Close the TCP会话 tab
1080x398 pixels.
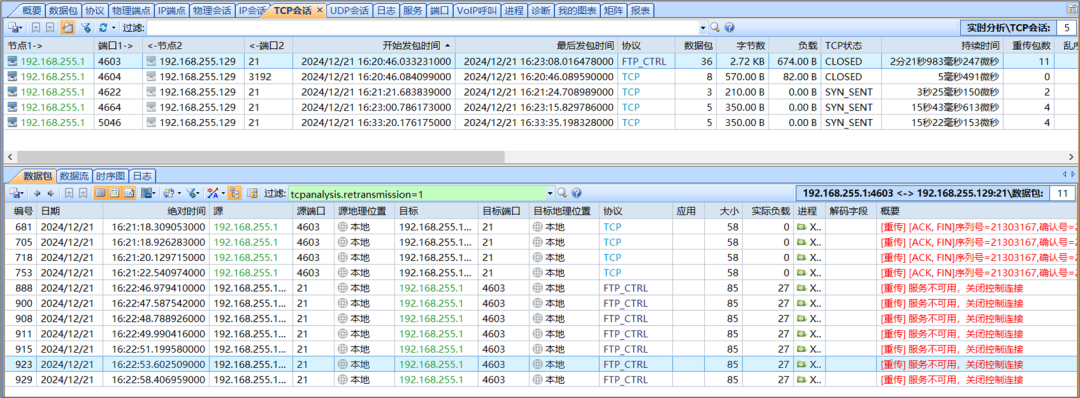(x=320, y=10)
